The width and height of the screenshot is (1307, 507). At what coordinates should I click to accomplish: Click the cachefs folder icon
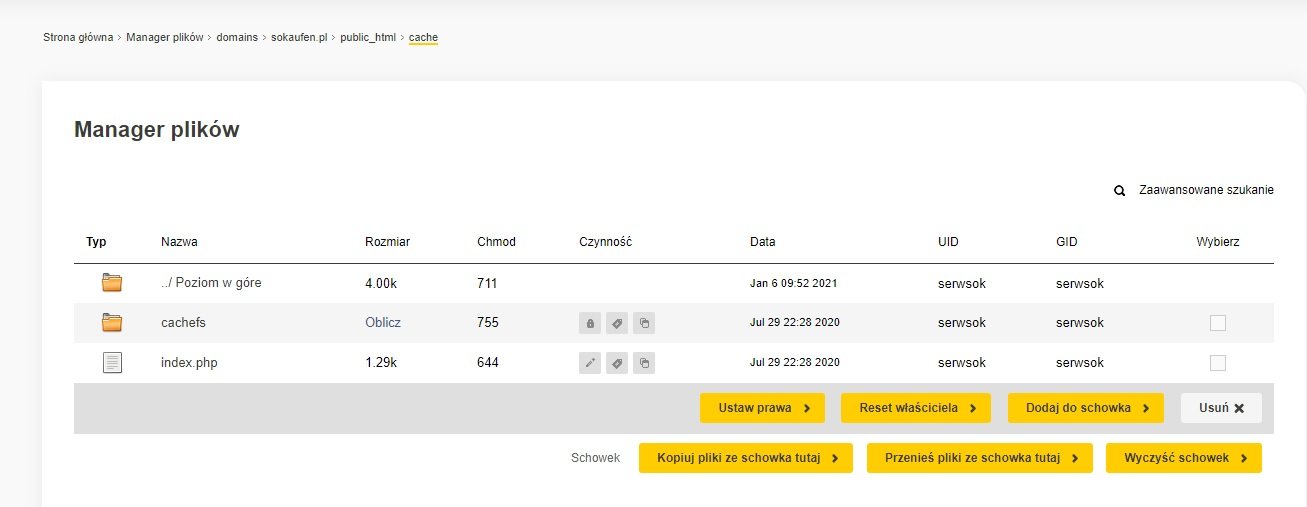[x=112, y=323]
